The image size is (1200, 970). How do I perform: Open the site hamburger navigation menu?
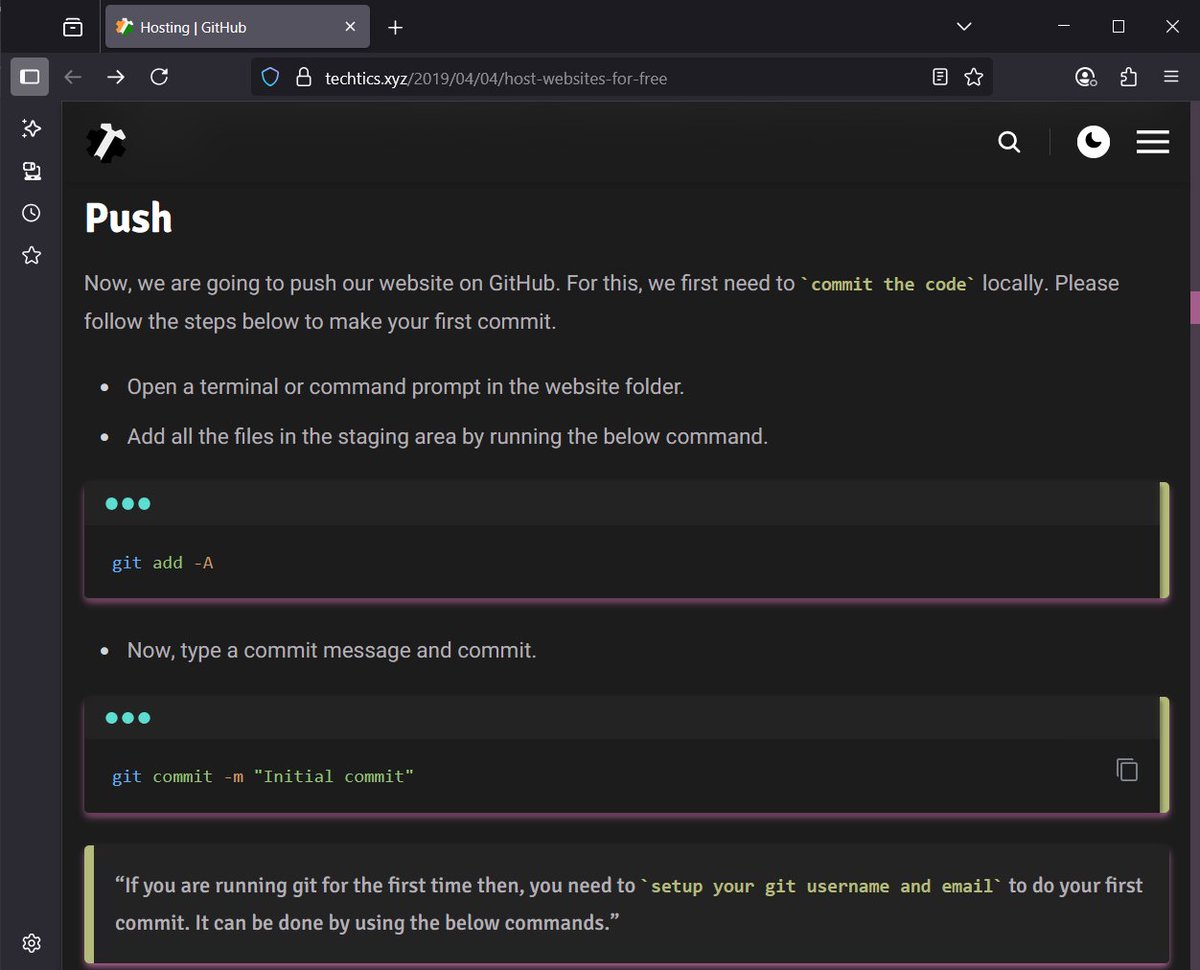click(x=1153, y=142)
